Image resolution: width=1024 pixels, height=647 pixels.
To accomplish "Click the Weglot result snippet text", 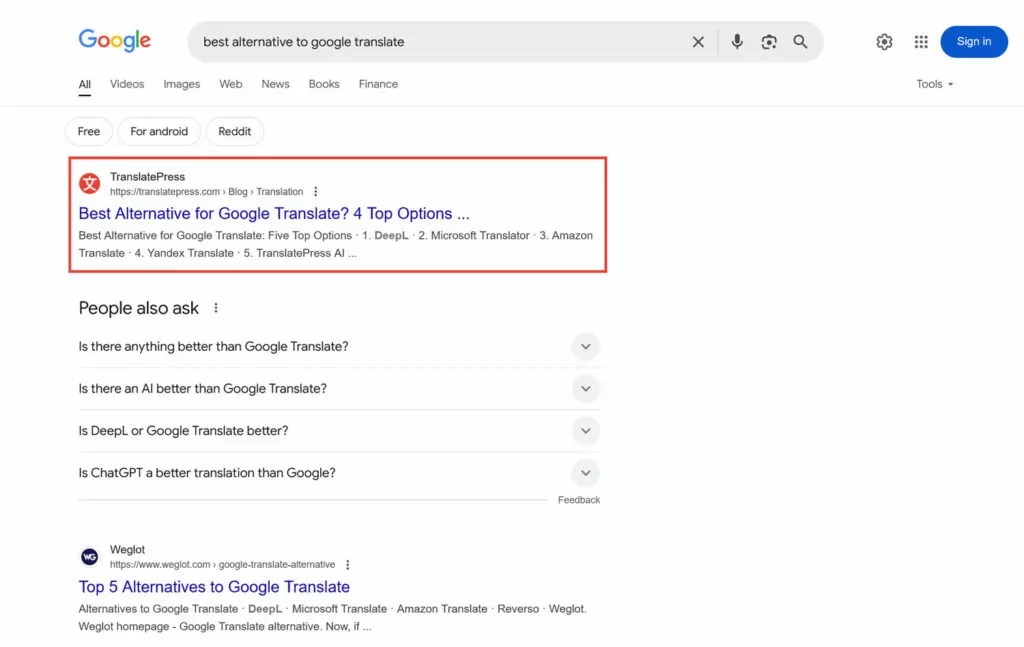I will 332,618.
